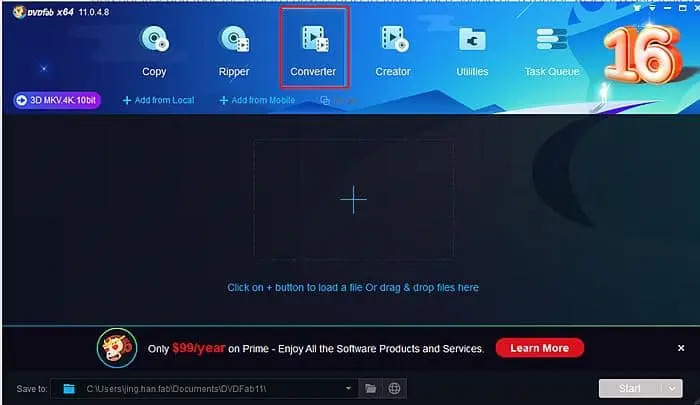The height and width of the screenshot is (405, 700).
Task: Click Add from Local
Action: click(158, 100)
